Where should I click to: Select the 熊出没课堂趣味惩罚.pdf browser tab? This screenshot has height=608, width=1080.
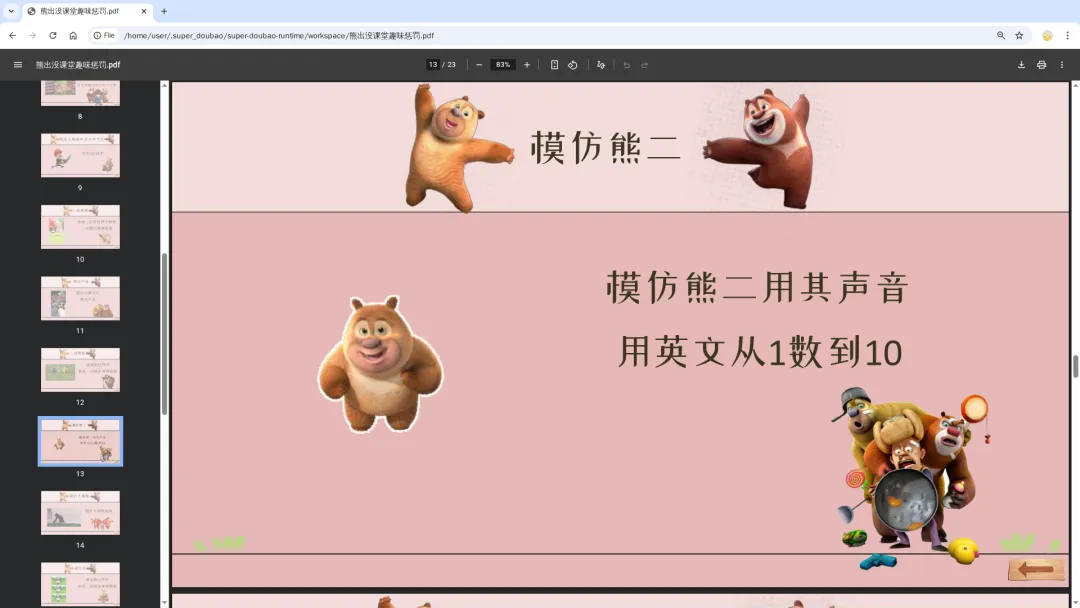point(87,11)
